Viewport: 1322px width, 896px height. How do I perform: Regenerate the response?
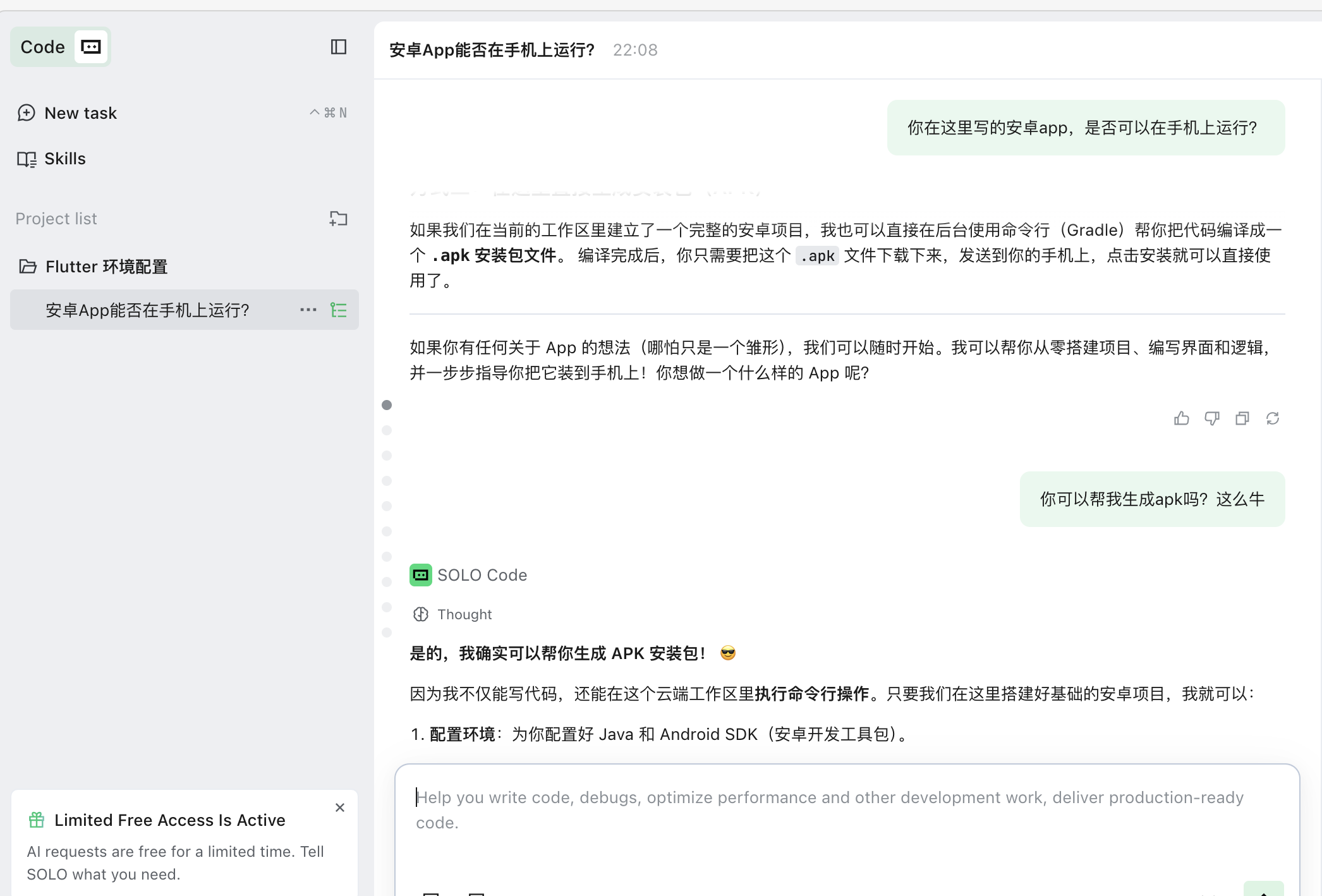pyautogui.click(x=1272, y=418)
